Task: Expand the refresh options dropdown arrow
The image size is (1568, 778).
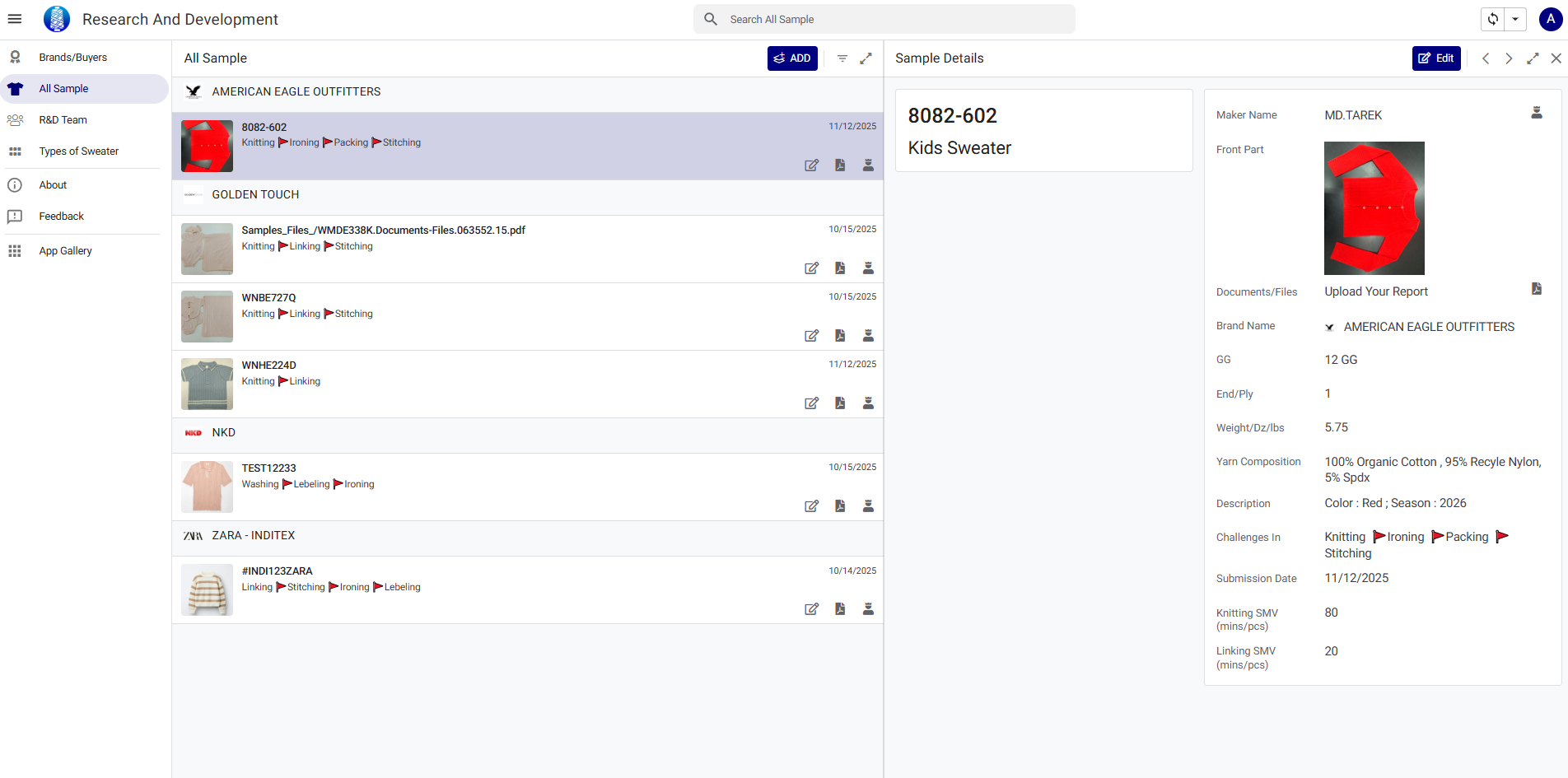Action: click(1515, 19)
